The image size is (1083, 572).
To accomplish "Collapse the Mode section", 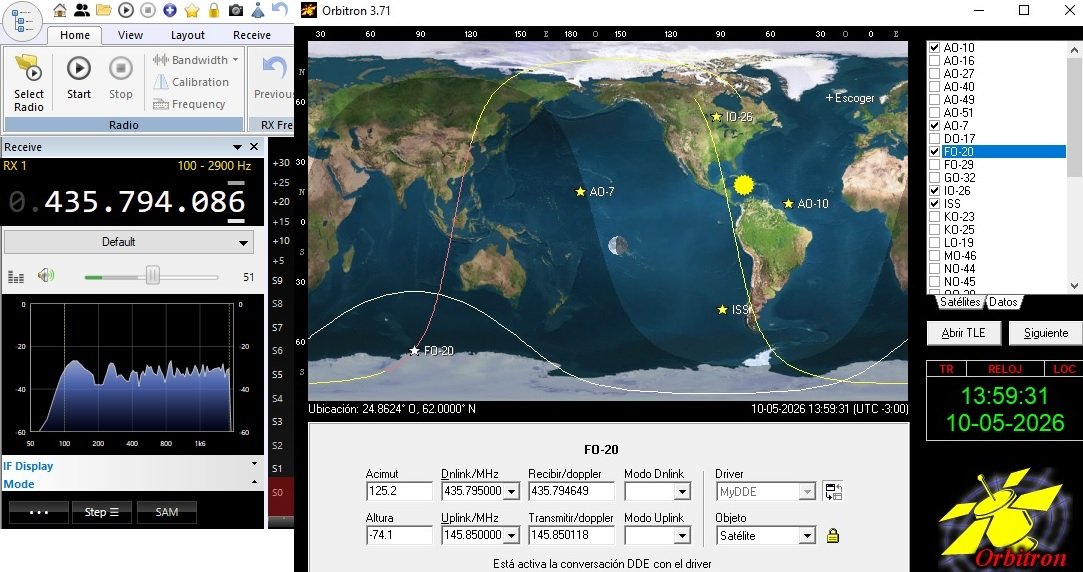I will point(254,482).
